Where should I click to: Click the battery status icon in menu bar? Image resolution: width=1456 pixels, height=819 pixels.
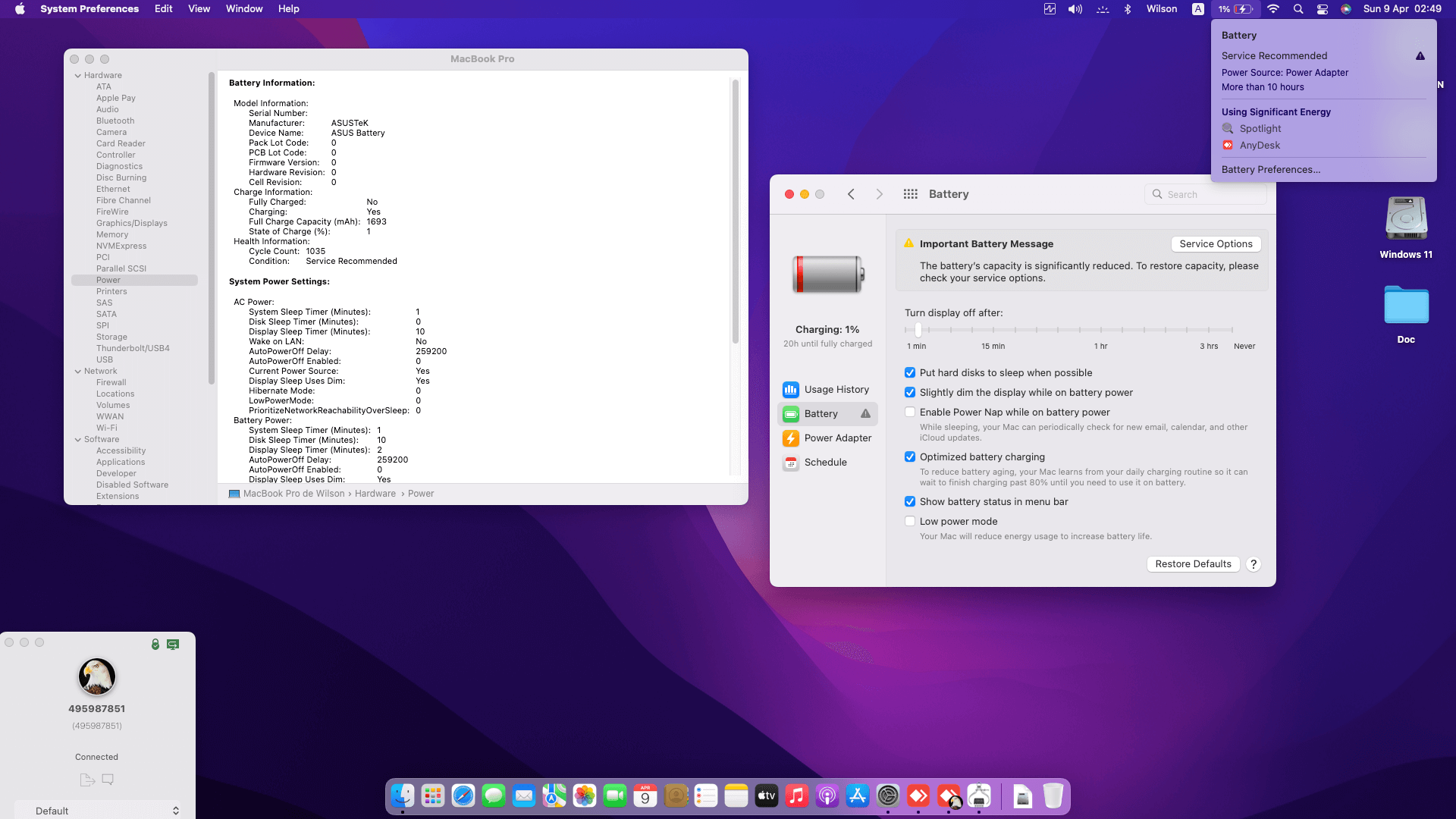point(1238,9)
